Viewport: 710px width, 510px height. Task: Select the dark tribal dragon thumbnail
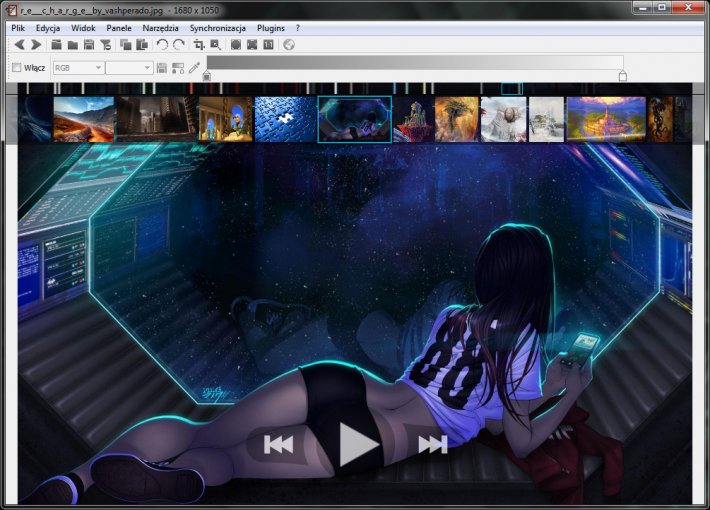pyautogui.click(x=660, y=119)
